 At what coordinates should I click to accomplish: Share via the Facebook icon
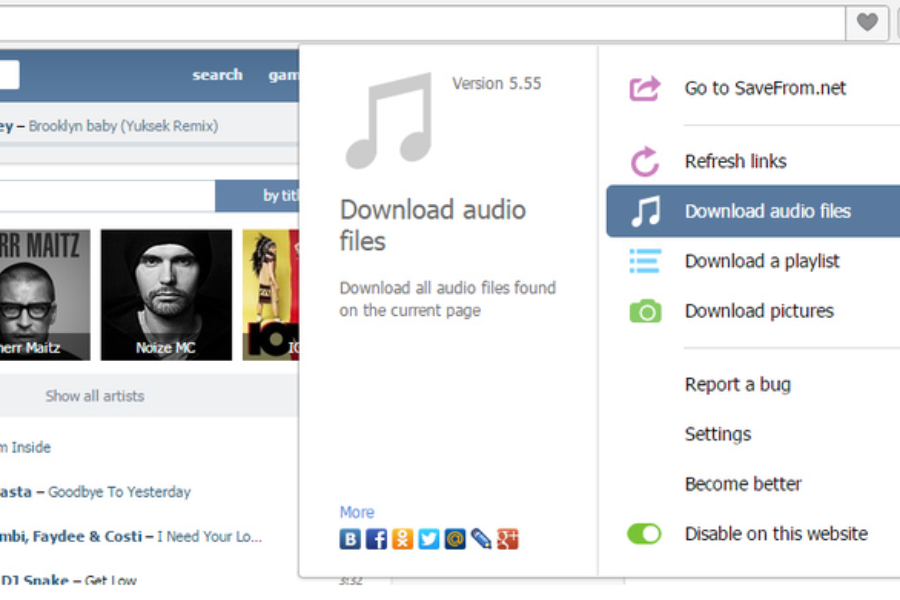point(377,539)
